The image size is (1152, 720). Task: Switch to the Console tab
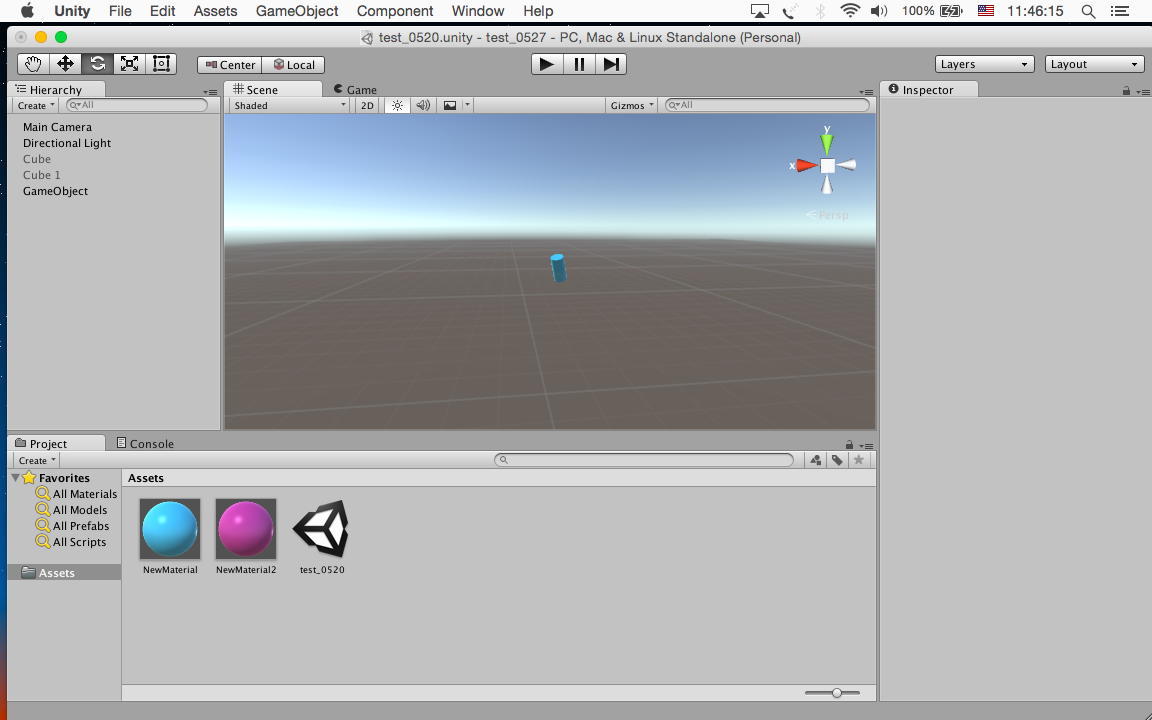tap(145, 443)
